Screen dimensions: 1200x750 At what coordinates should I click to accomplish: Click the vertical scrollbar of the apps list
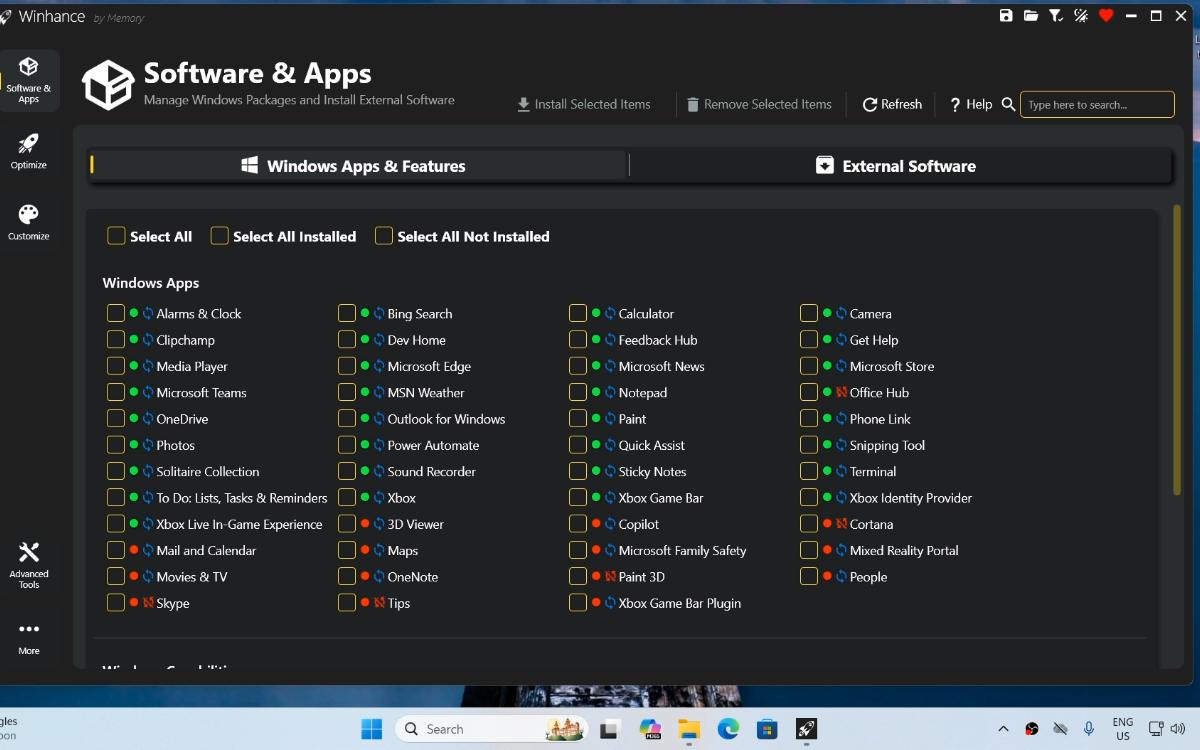[1176, 350]
